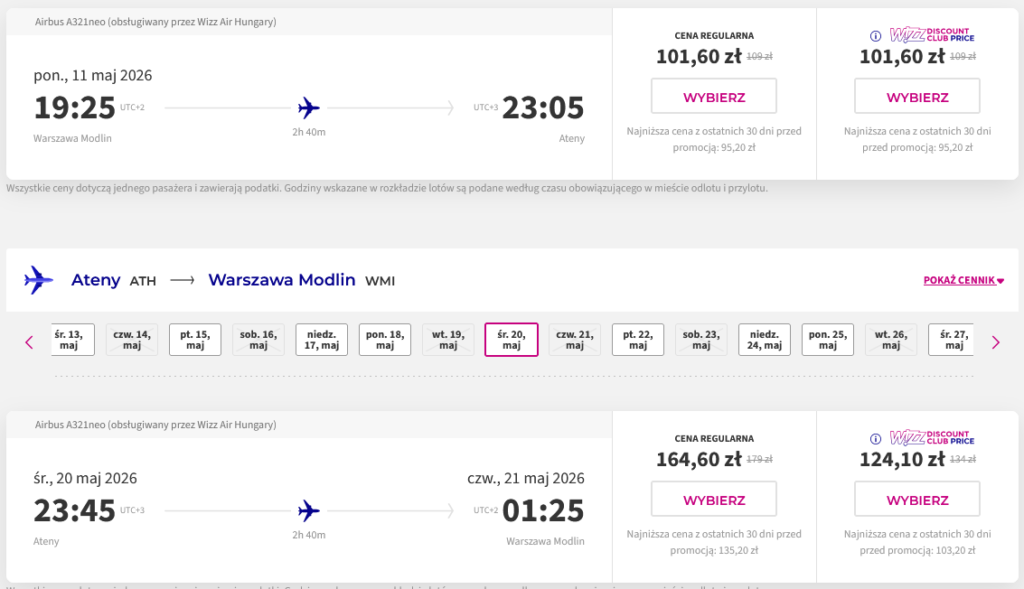Click info icon on the bottom Wizz Discount Club price
Screen dimensions: 1024x589
coord(875,438)
